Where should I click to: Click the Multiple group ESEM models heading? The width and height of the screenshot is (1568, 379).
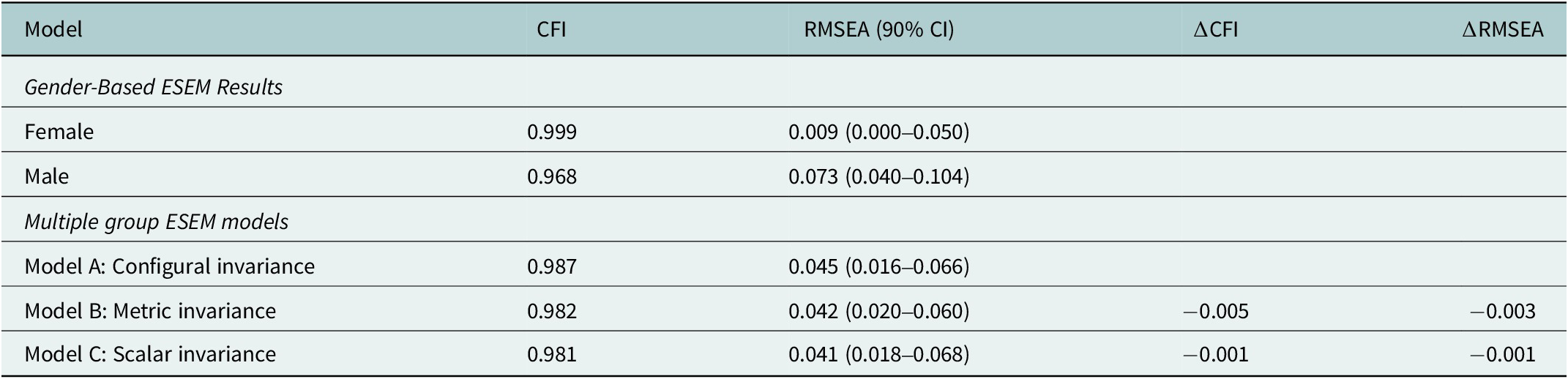click(x=157, y=221)
